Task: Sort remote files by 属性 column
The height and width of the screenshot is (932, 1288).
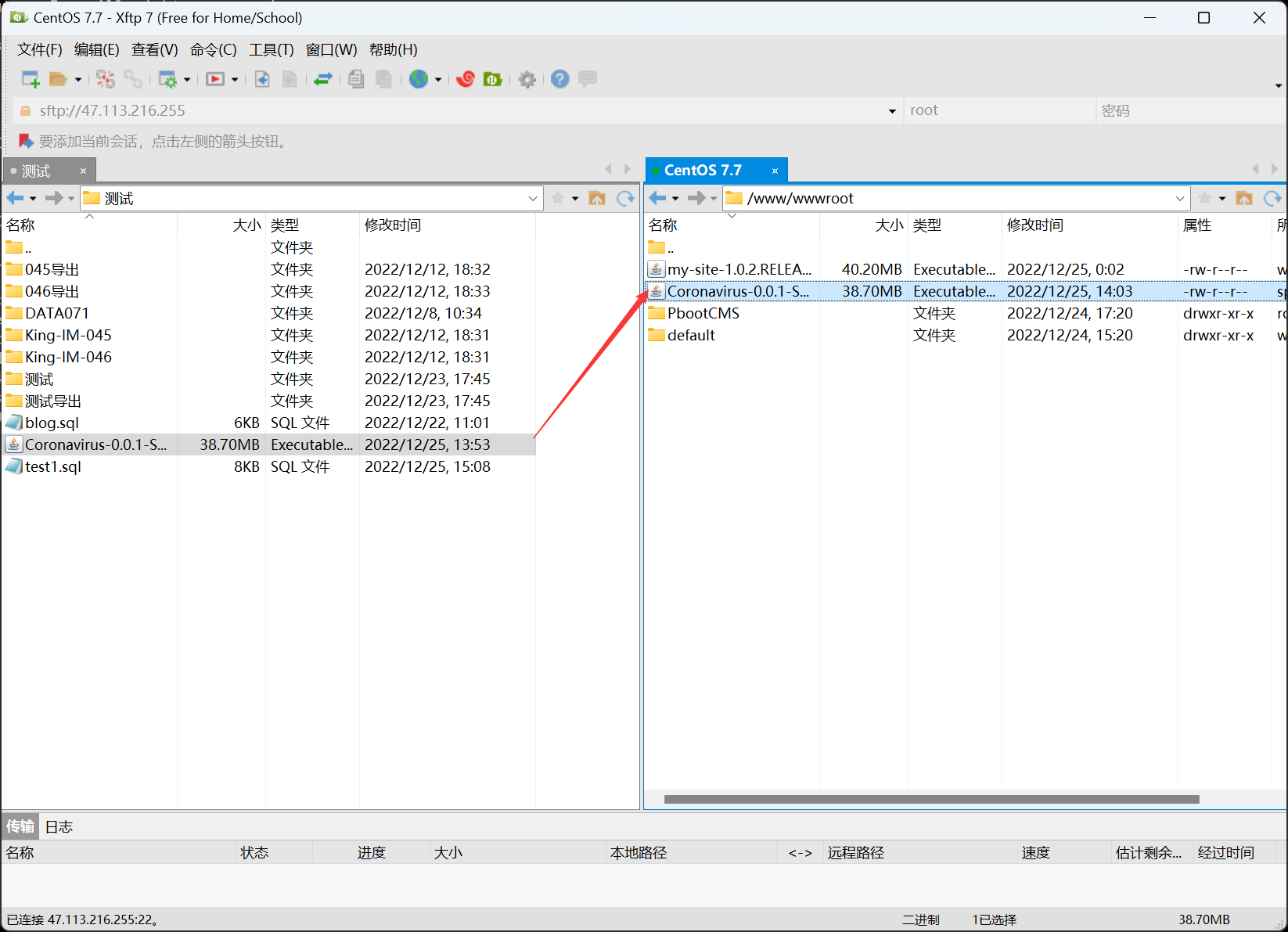Action: 1225,225
